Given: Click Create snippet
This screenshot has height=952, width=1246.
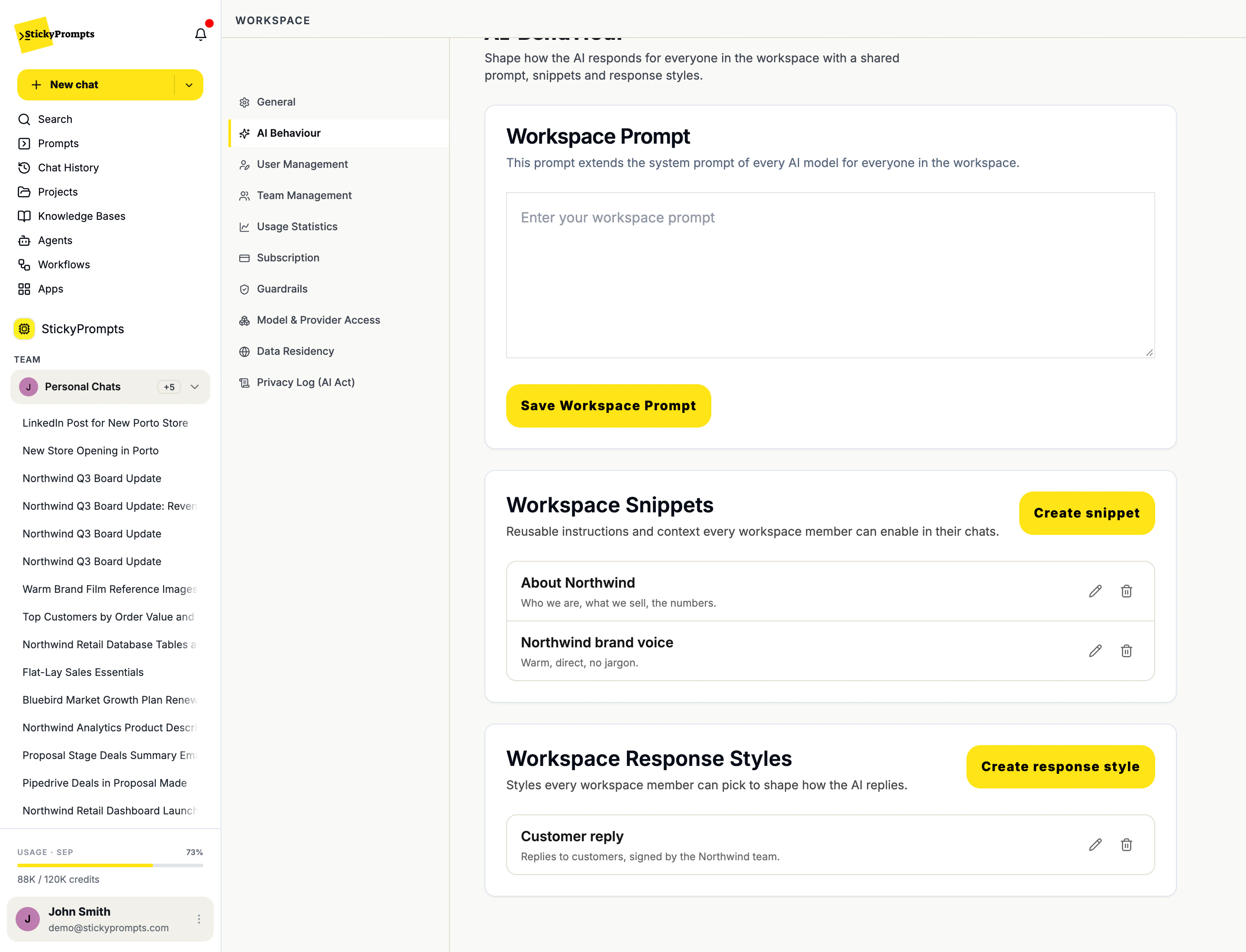Looking at the screenshot, I should (x=1087, y=513).
